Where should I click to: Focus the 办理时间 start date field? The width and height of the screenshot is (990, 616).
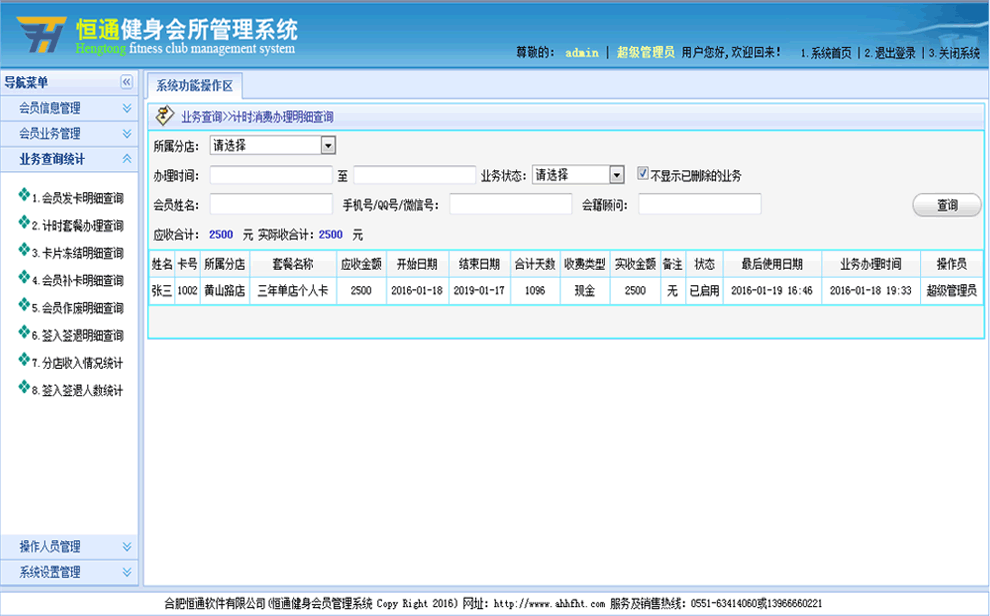(271, 175)
